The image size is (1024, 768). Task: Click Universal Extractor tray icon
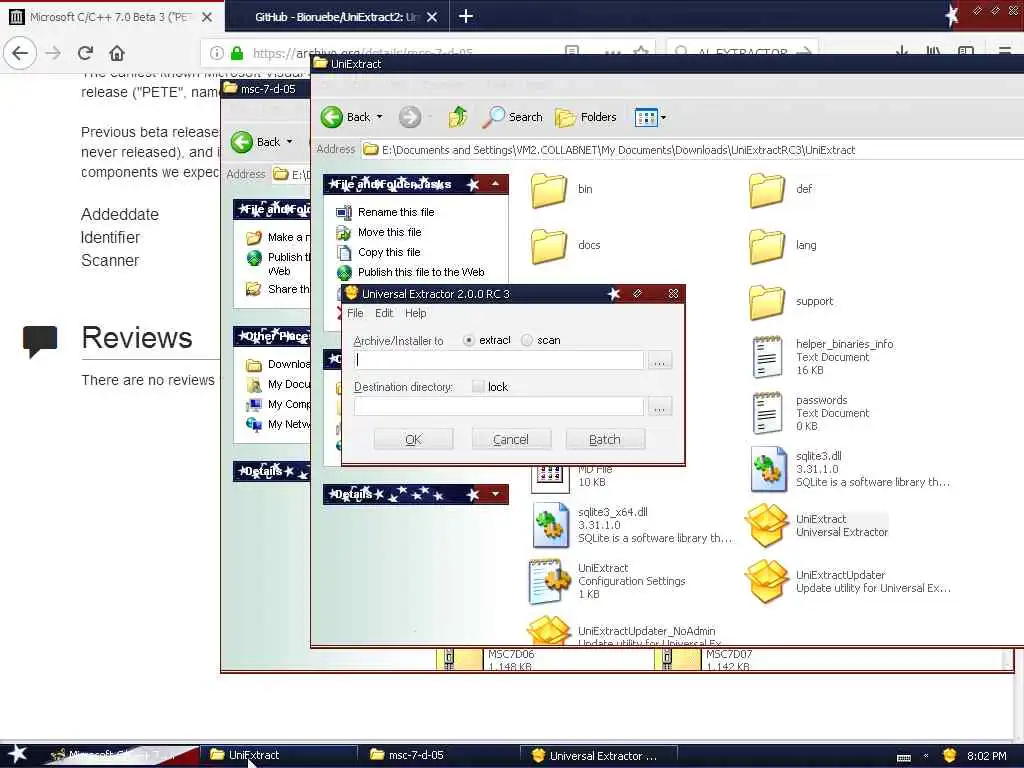coord(950,756)
